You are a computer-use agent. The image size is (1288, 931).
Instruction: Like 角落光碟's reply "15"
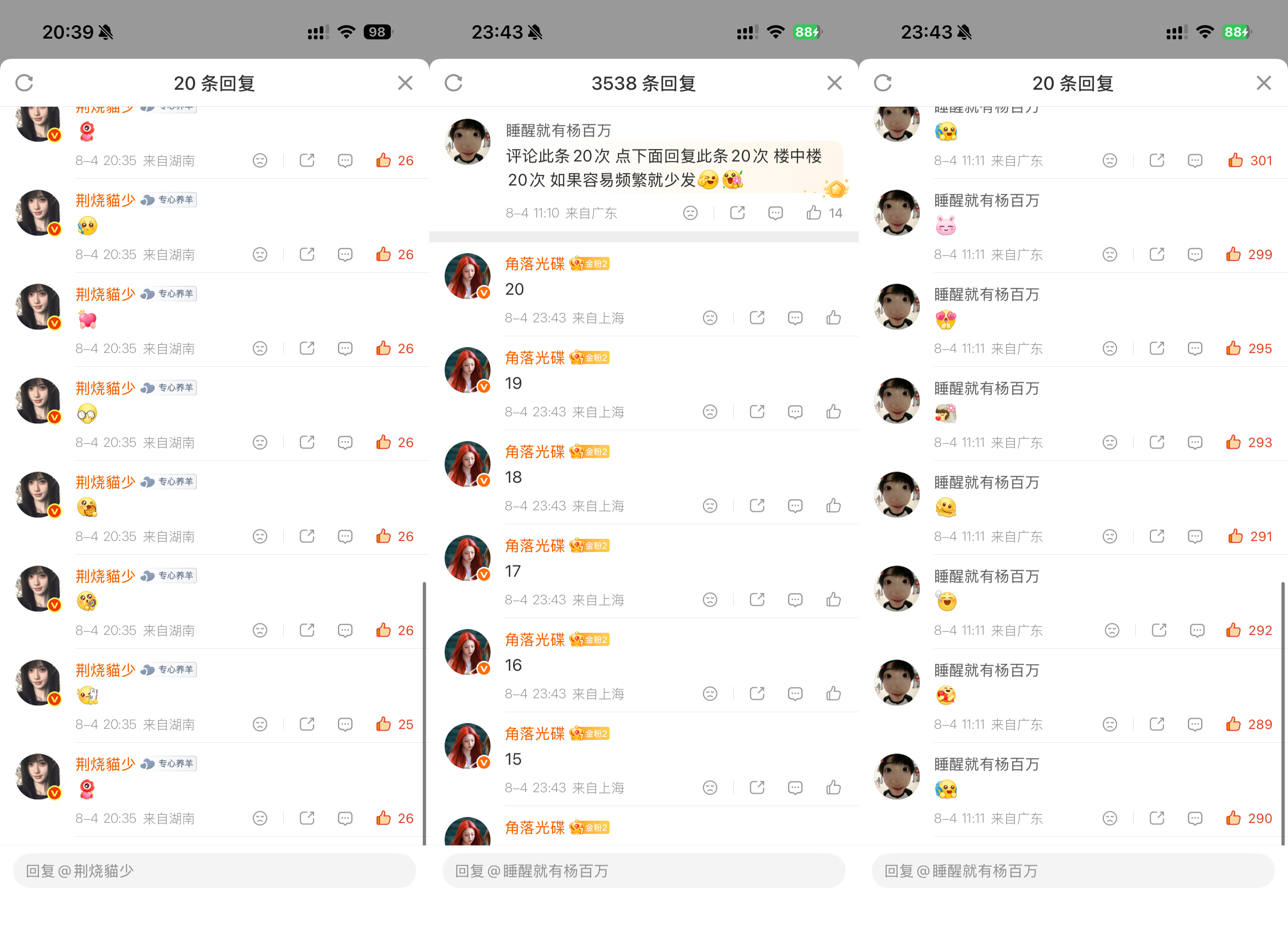(834, 787)
